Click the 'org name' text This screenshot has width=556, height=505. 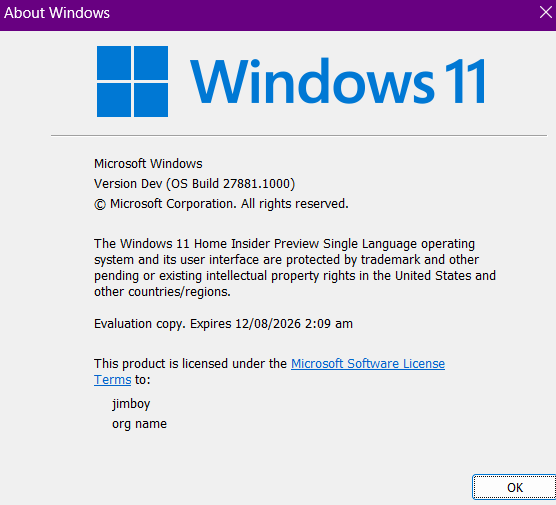point(139,424)
